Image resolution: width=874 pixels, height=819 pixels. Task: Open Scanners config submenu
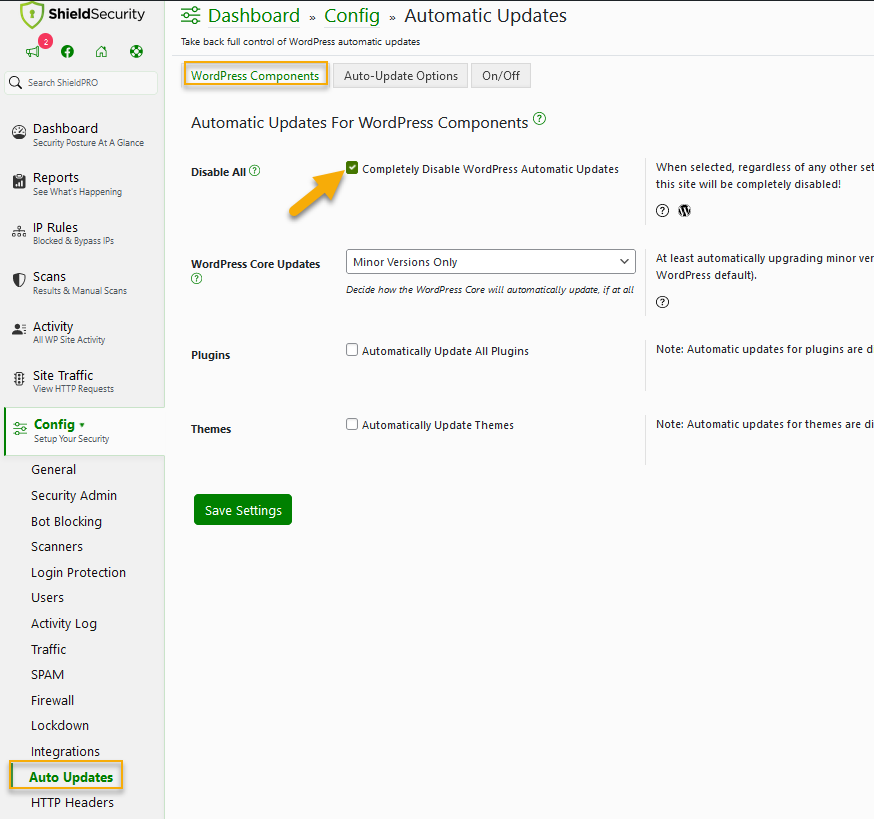pyautogui.click(x=57, y=546)
